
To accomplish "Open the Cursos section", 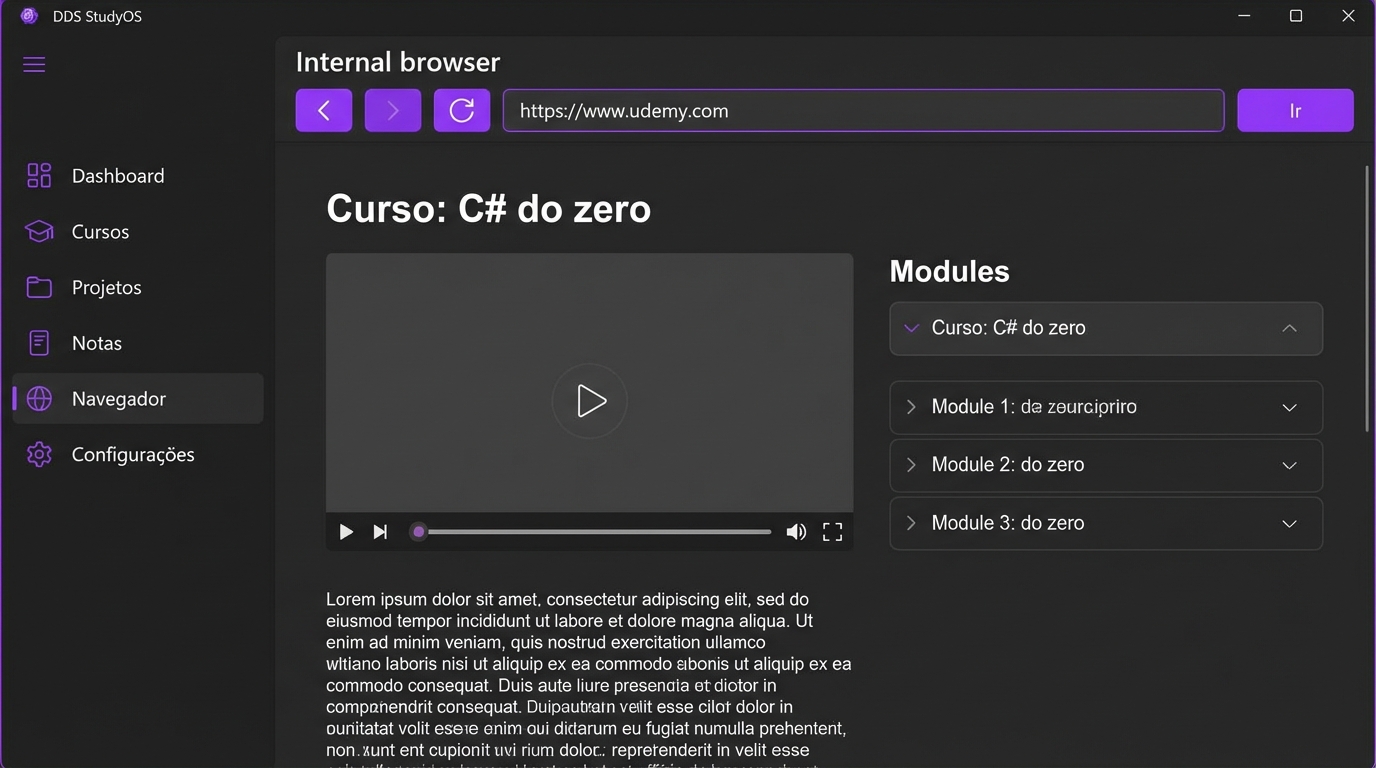I will tap(100, 232).
